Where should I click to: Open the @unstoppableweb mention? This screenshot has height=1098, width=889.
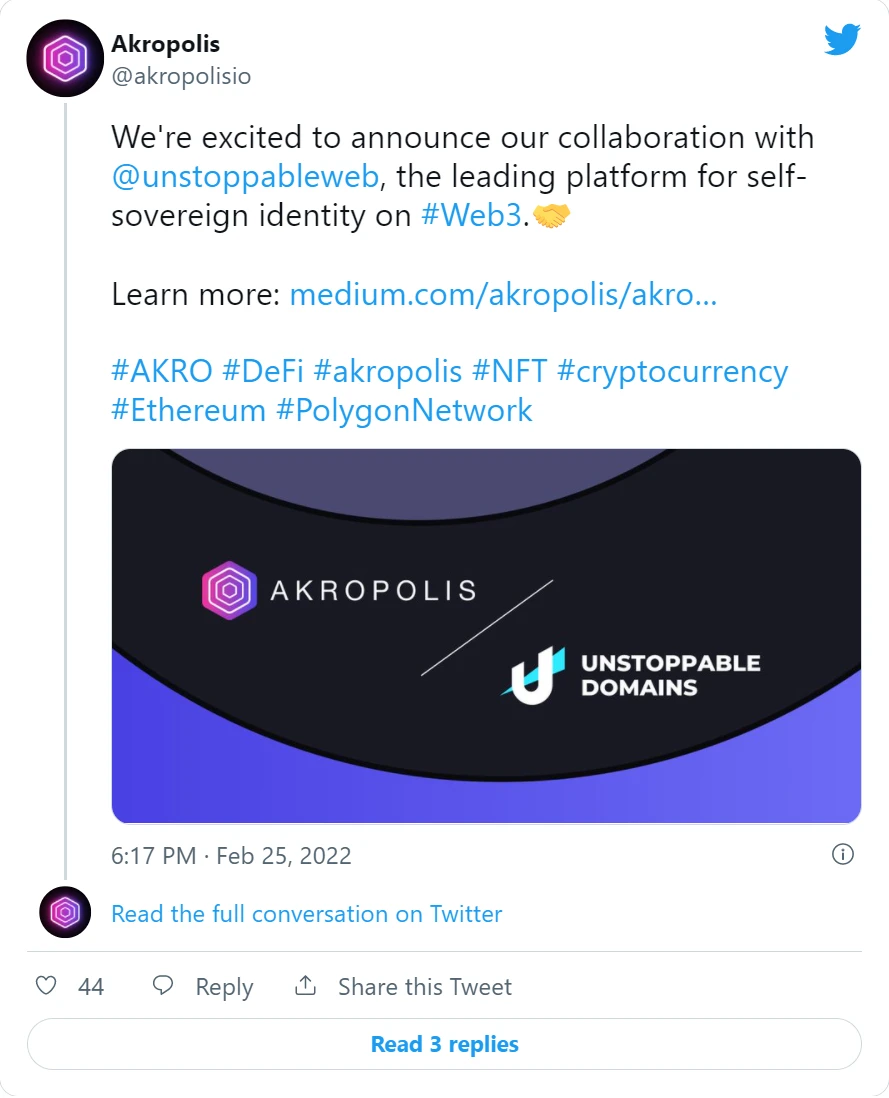coord(245,176)
